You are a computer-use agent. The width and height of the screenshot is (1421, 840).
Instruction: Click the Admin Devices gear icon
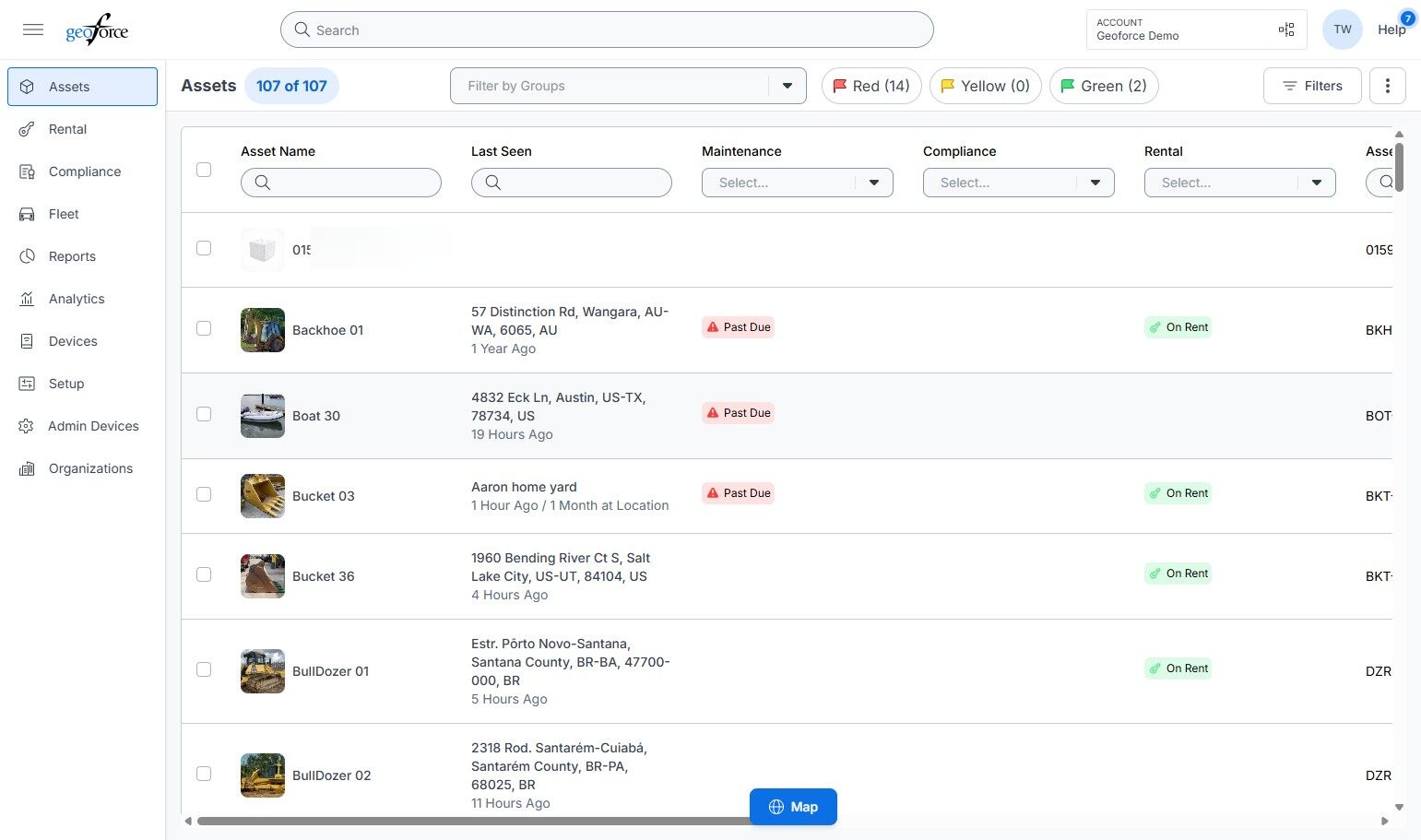pyautogui.click(x=27, y=426)
